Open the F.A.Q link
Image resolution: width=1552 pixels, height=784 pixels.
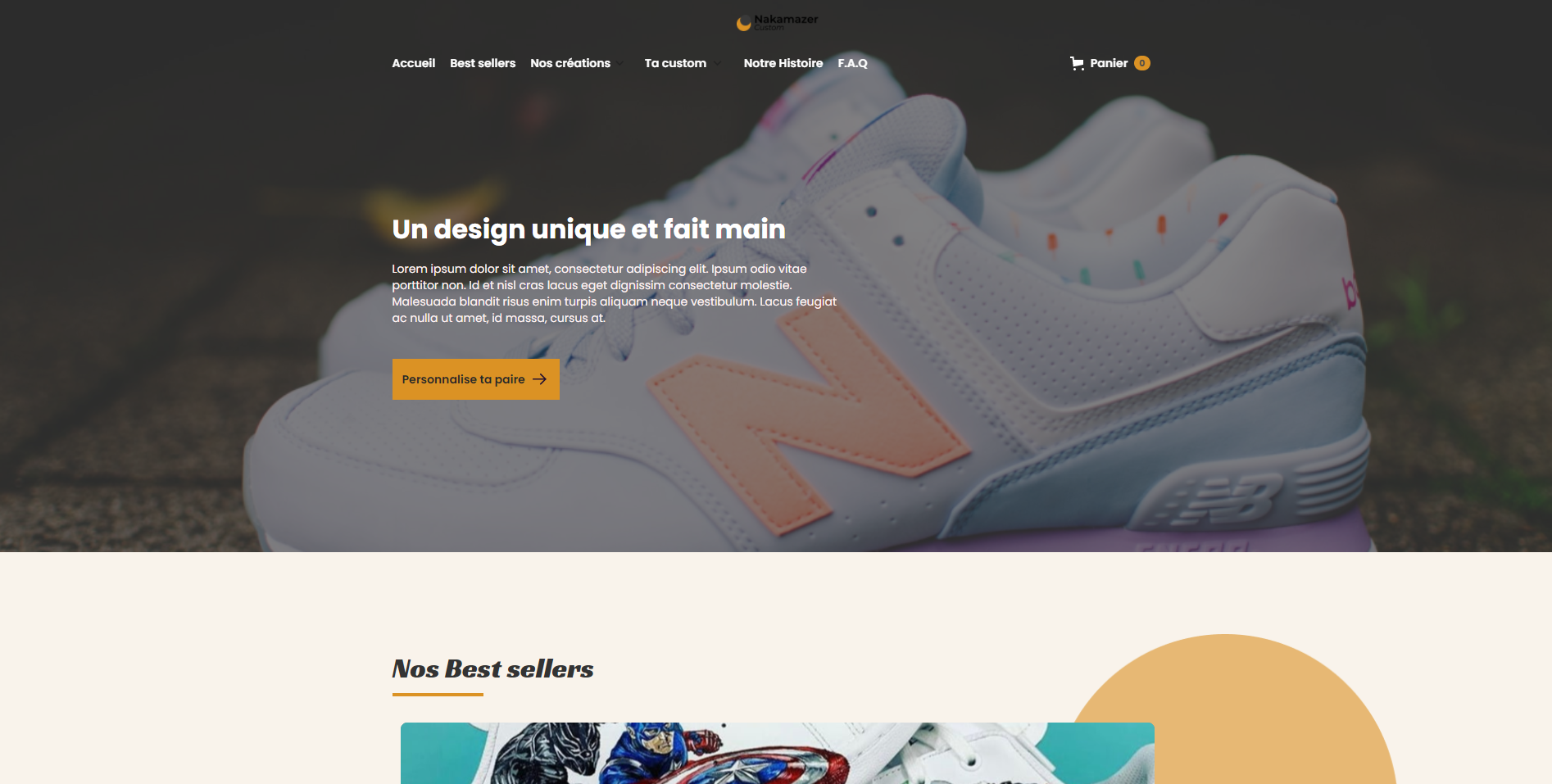tap(852, 63)
